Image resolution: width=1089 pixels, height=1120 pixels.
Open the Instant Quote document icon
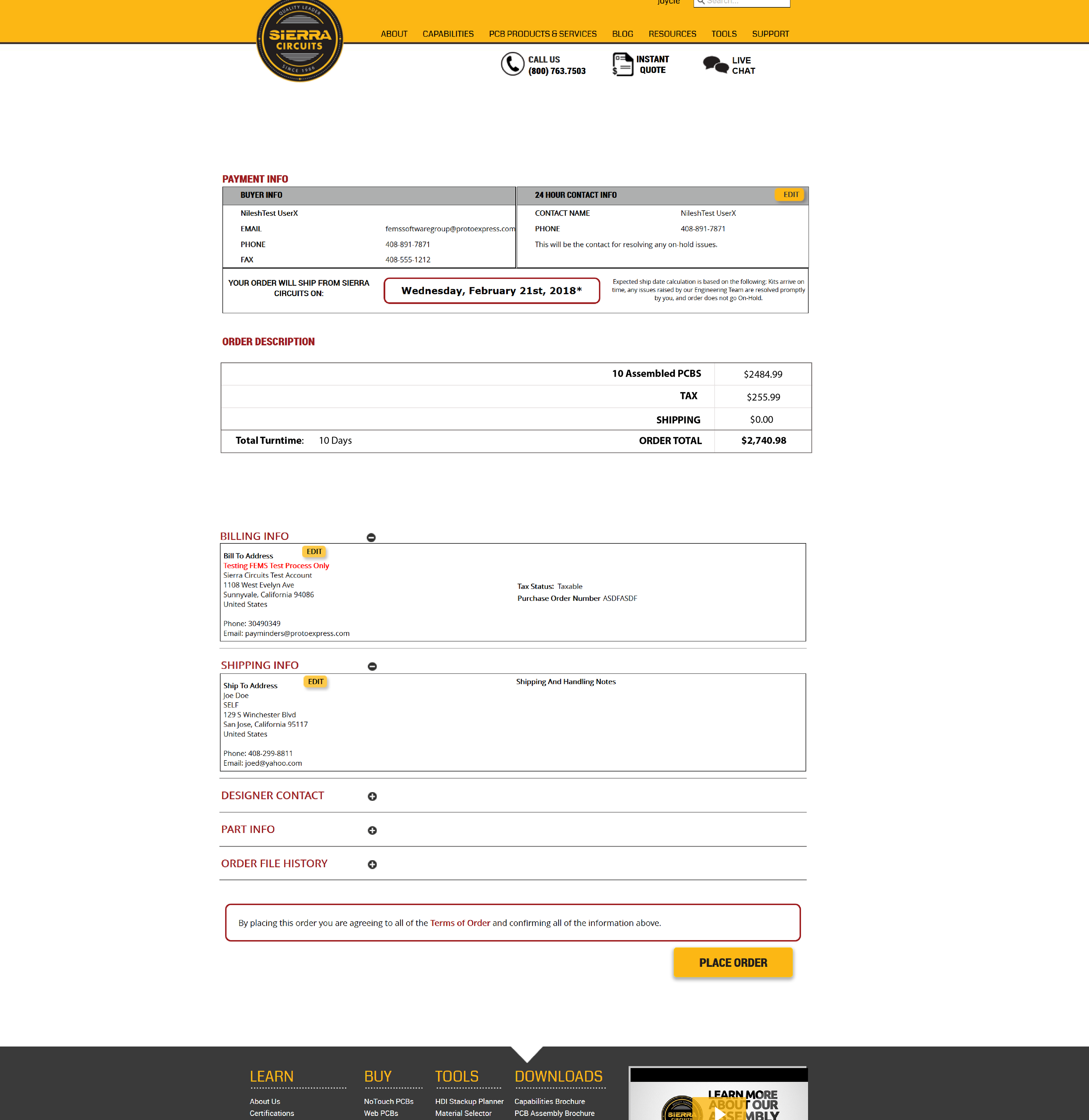point(622,64)
